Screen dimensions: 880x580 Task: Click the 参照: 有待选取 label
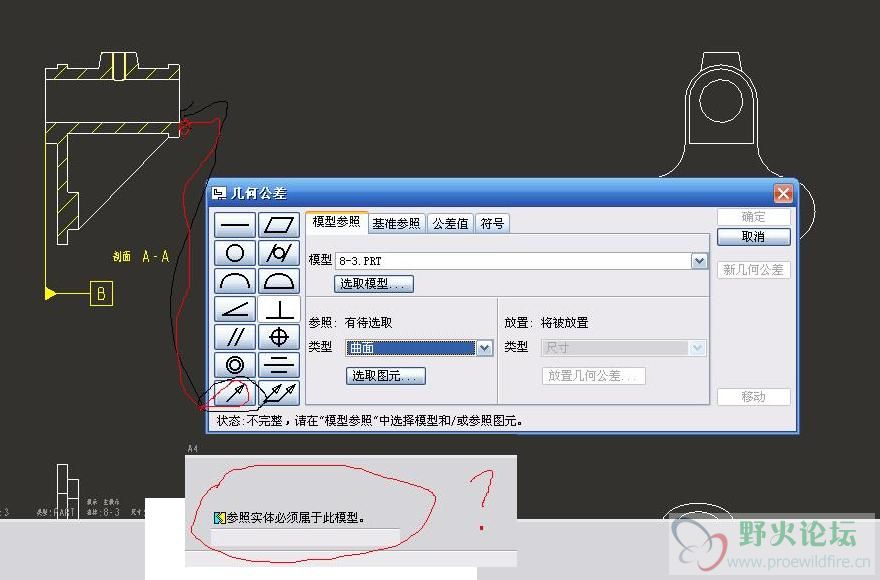click(350, 323)
